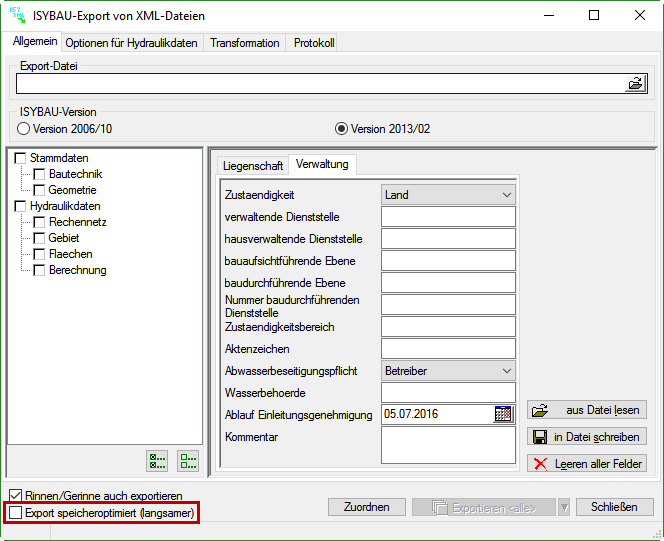Check the Stammdaten tree checkbox
664x541 pixels.
21,159
